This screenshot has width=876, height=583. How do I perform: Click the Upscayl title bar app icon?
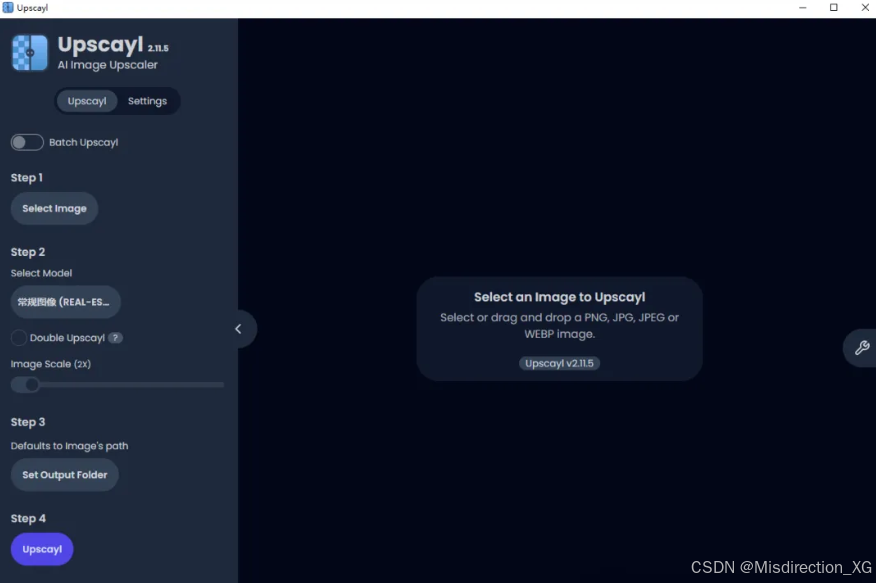click(8, 8)
